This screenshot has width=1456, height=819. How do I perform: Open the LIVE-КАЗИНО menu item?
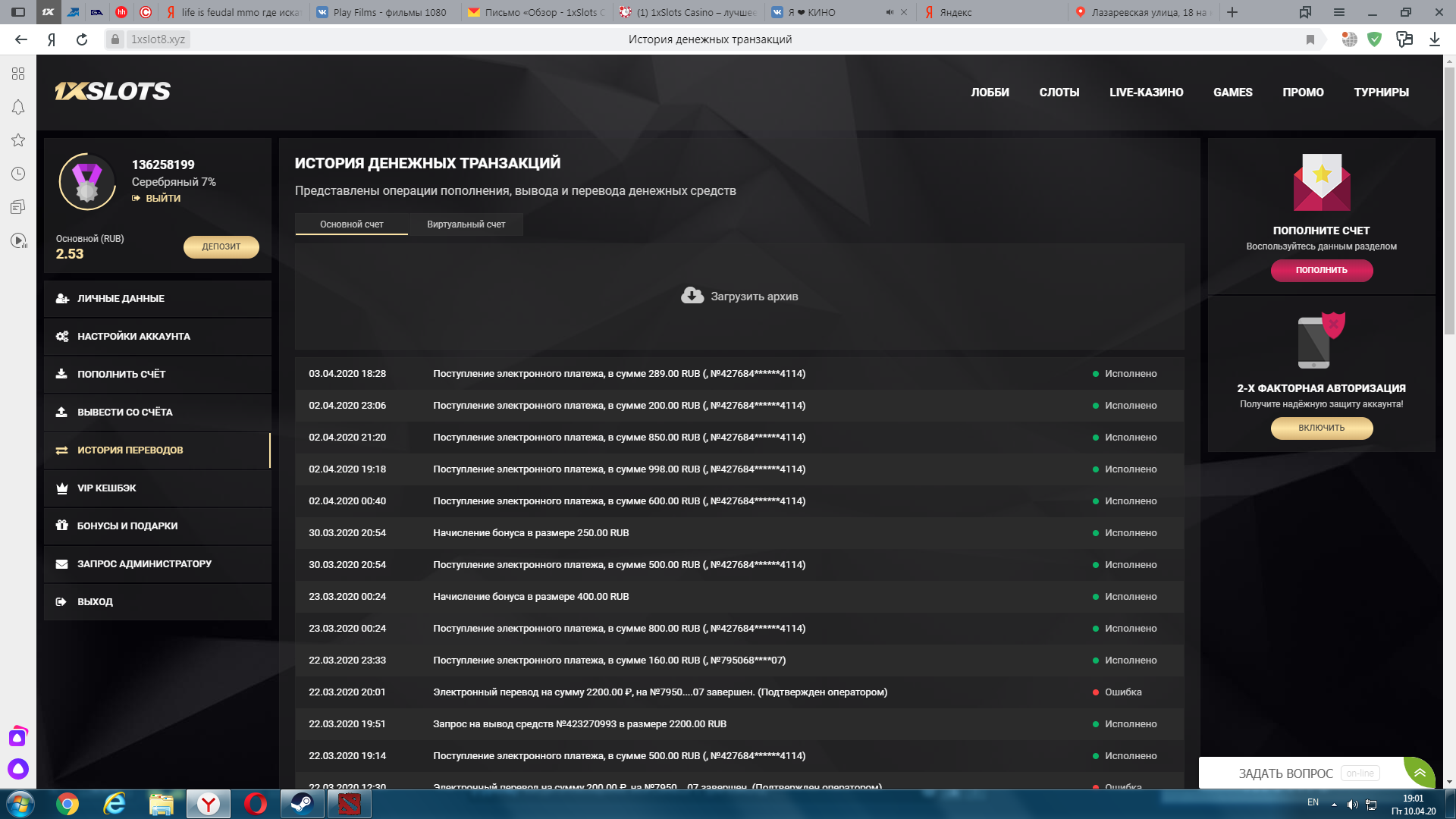(x=1146, y=93)
